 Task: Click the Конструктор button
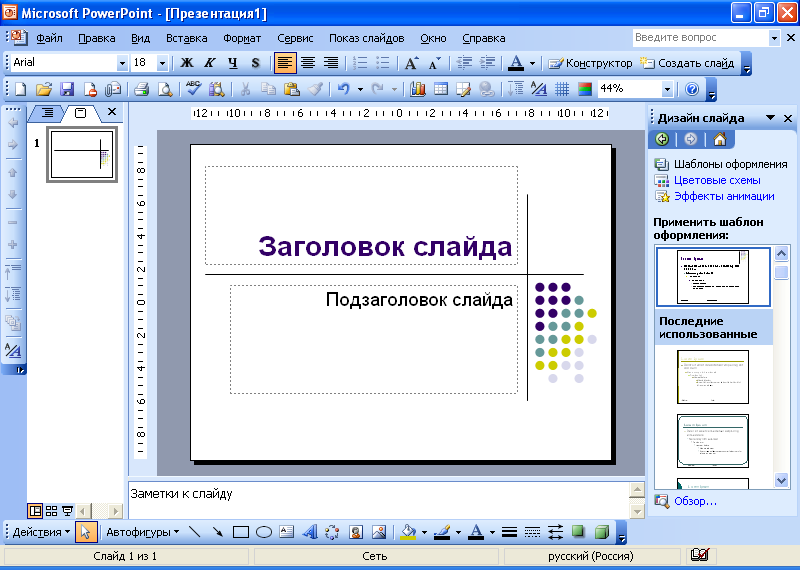(x=590, y=63)
